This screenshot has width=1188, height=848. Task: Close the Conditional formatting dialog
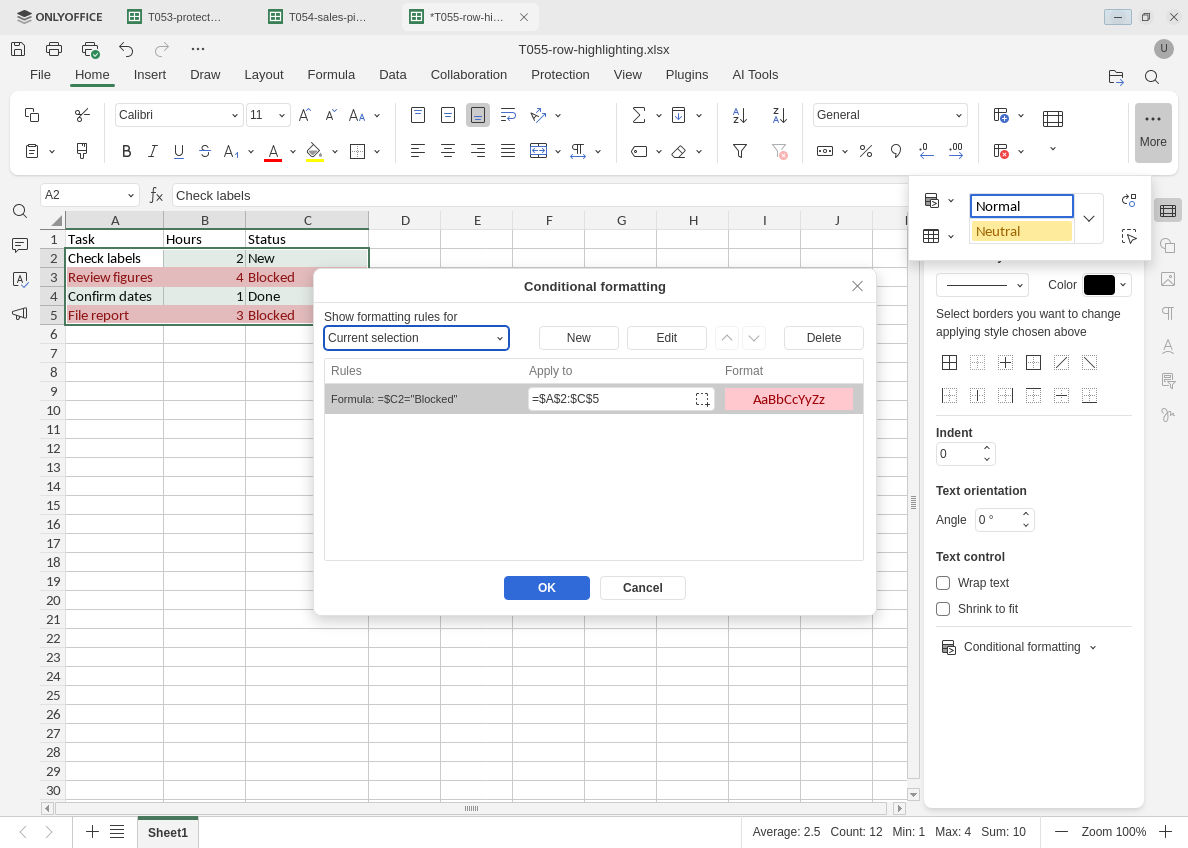click(857, 286)
